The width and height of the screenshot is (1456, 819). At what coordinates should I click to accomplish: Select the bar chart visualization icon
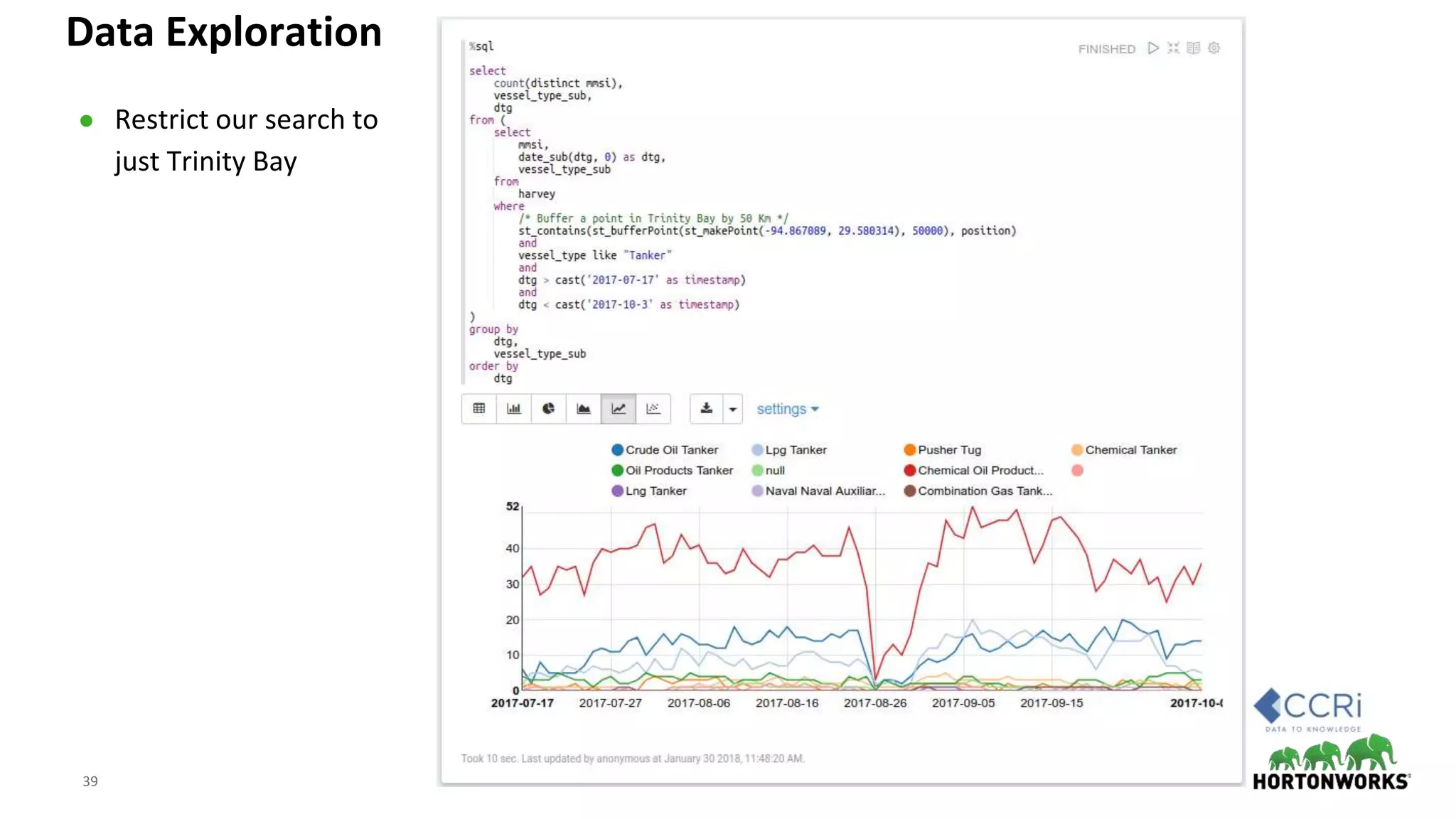(513, 409)
